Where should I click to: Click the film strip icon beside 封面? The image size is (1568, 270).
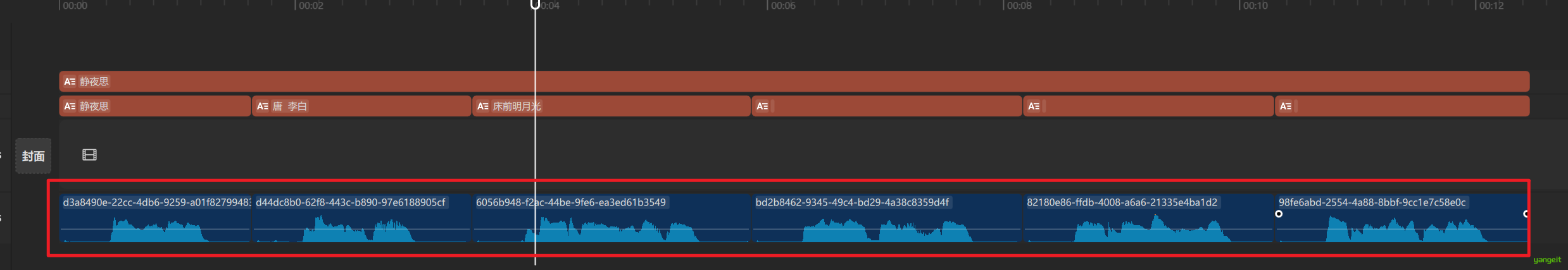89,155
